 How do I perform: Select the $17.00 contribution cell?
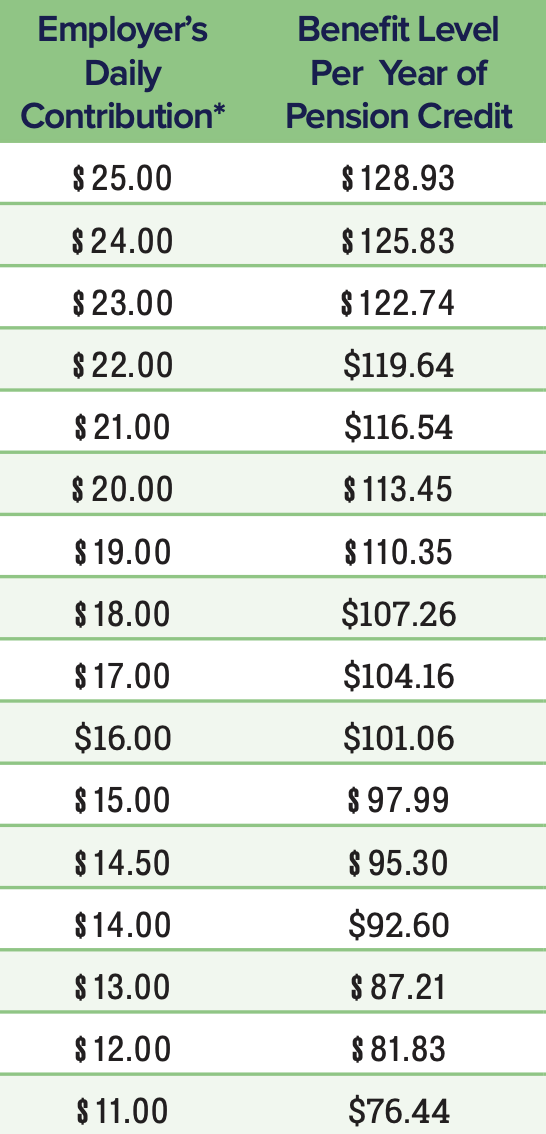[x=123, y=675]
